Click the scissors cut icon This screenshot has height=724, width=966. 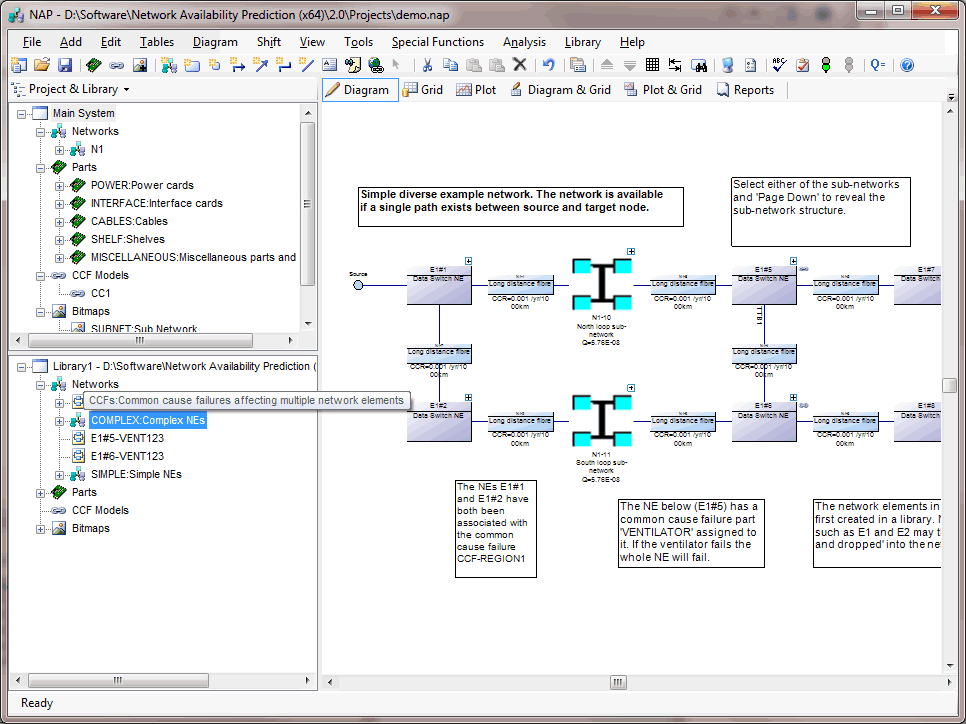[x=427, y=65]
